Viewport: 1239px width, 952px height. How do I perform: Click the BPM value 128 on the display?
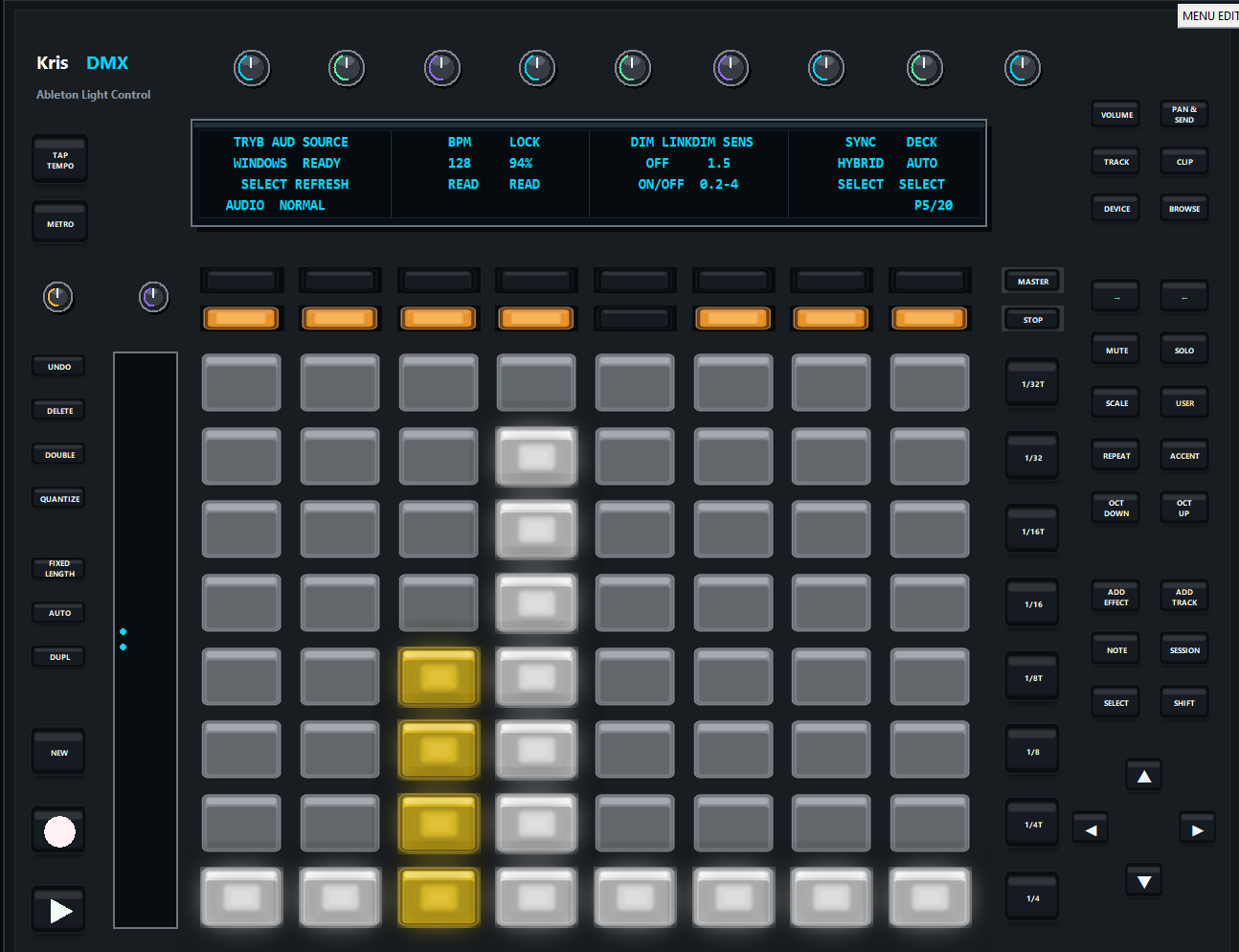tap(460, 163)
